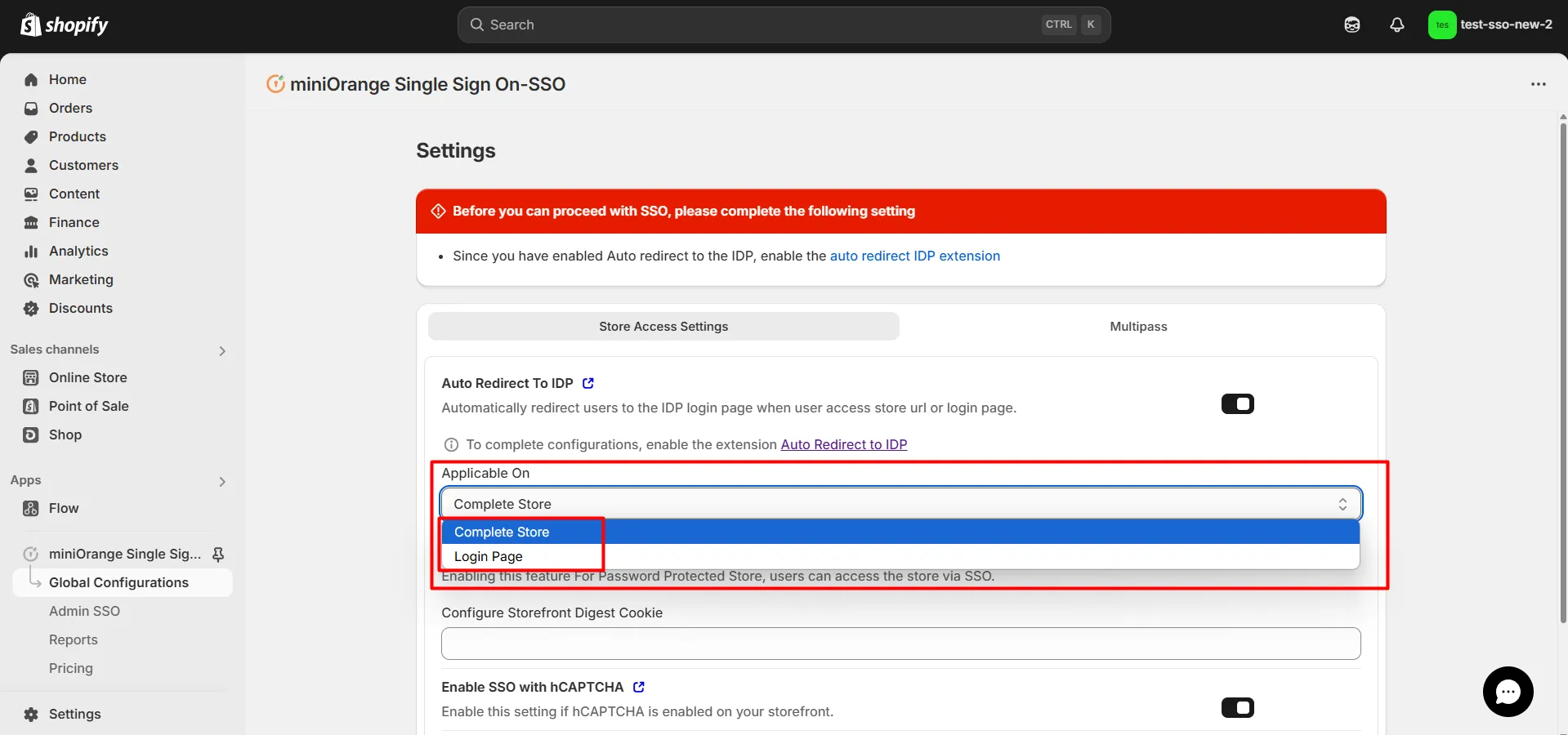
Task: Select Login Page option in list
Action: 900,556
